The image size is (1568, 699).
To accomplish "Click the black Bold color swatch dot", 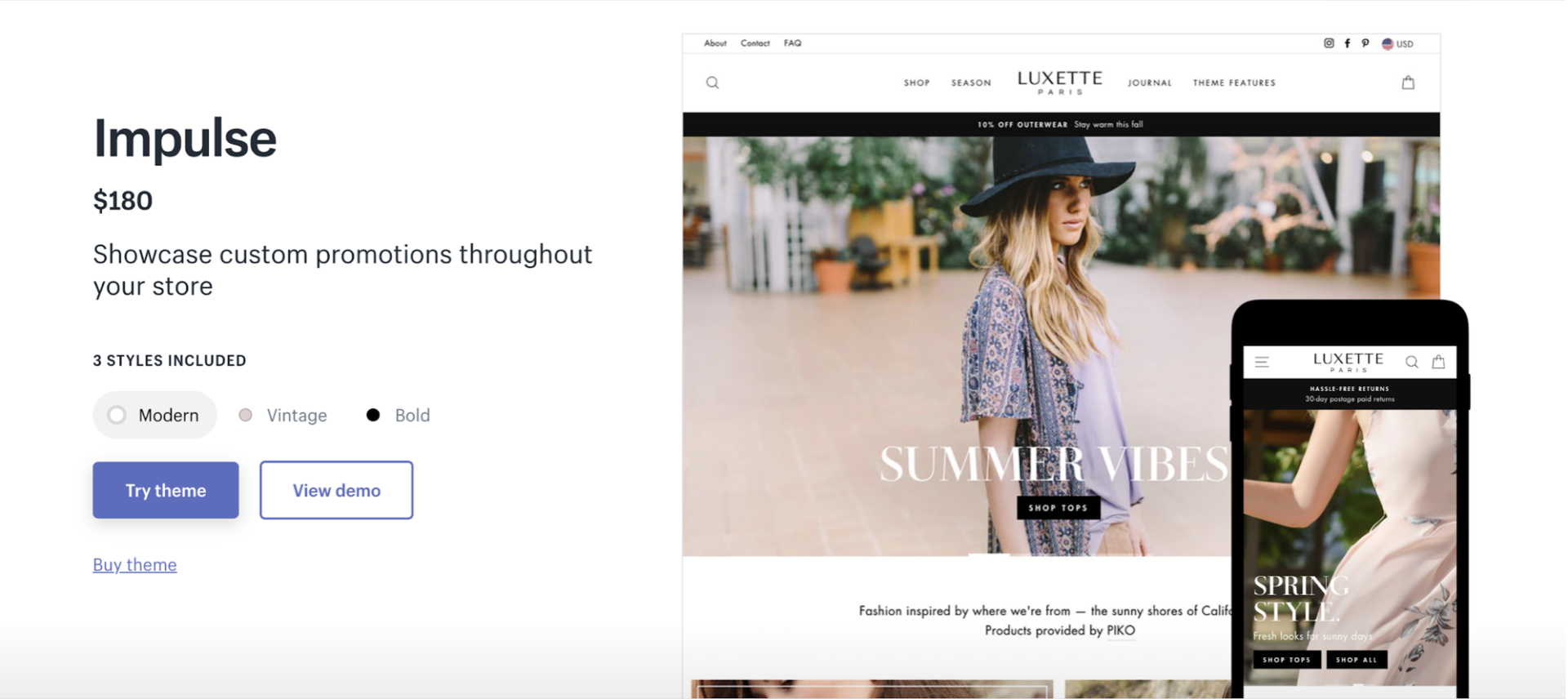I will [x=373, y=415].
